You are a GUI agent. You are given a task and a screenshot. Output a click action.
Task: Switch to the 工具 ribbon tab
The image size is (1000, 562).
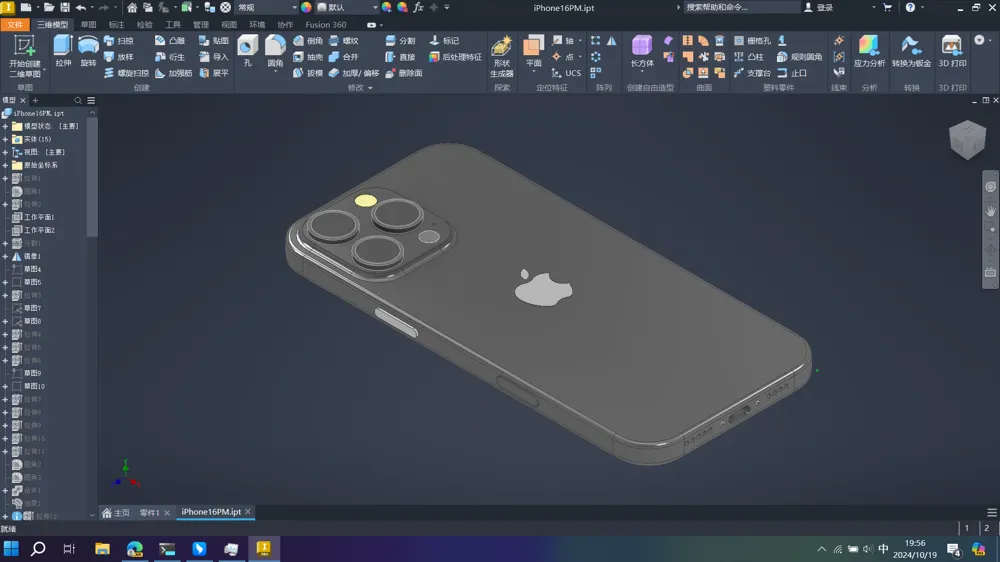[172, 25]
